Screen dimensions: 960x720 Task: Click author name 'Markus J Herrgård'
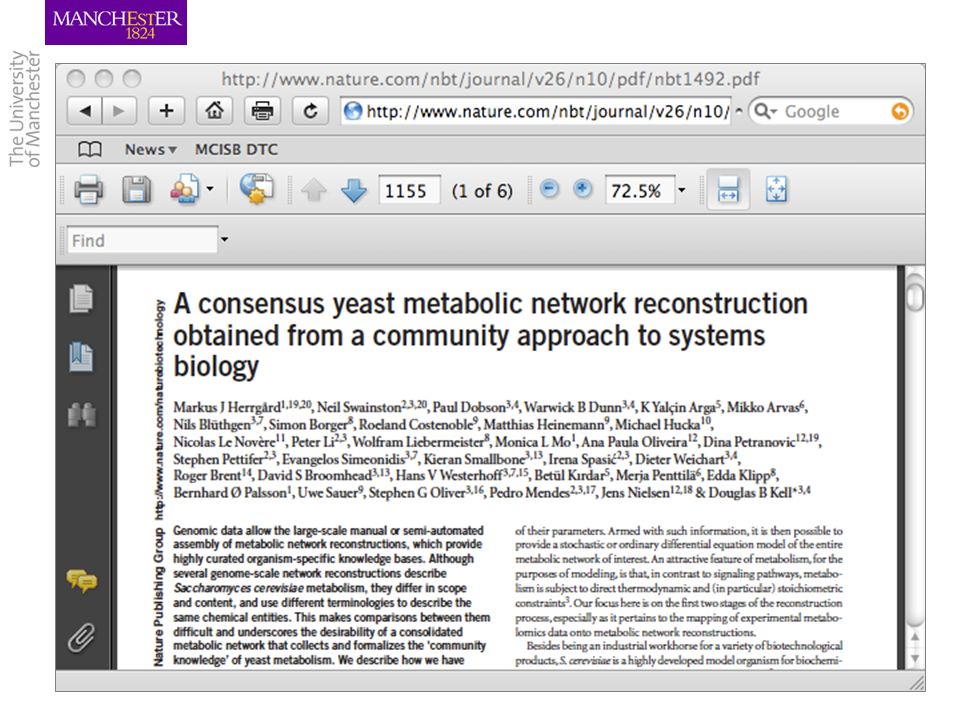pos(226,407)
